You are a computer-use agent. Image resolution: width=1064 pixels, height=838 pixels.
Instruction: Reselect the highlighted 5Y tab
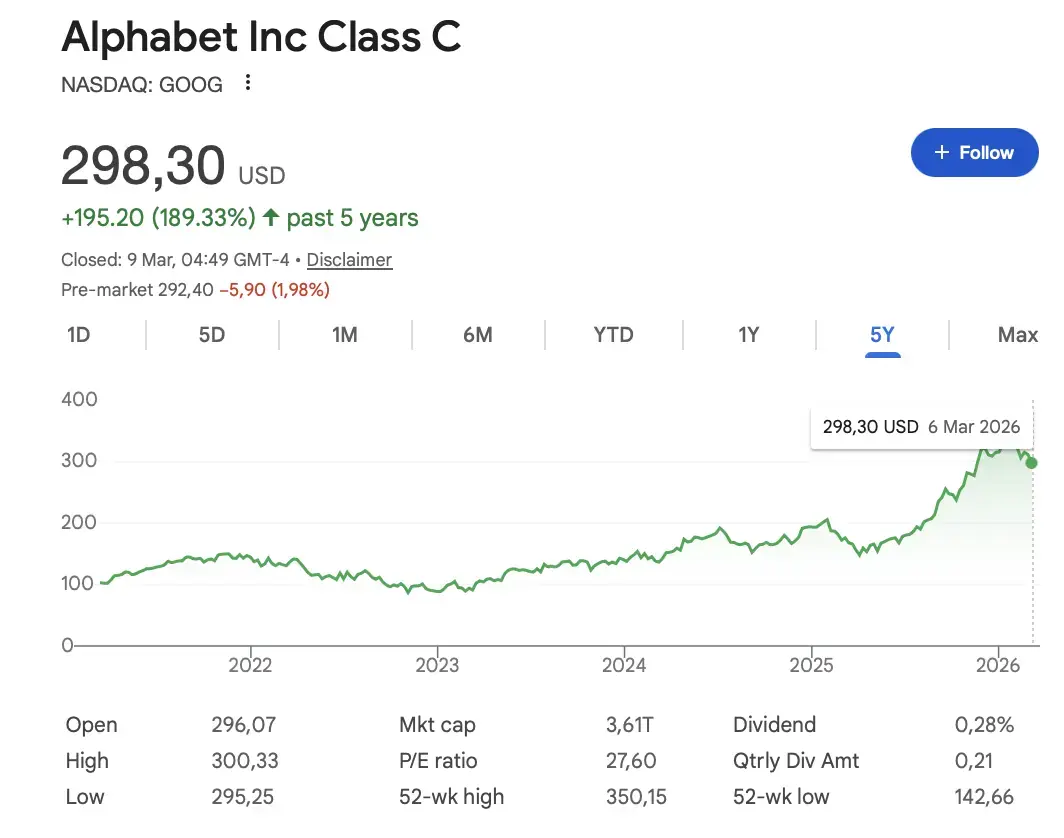882,335
